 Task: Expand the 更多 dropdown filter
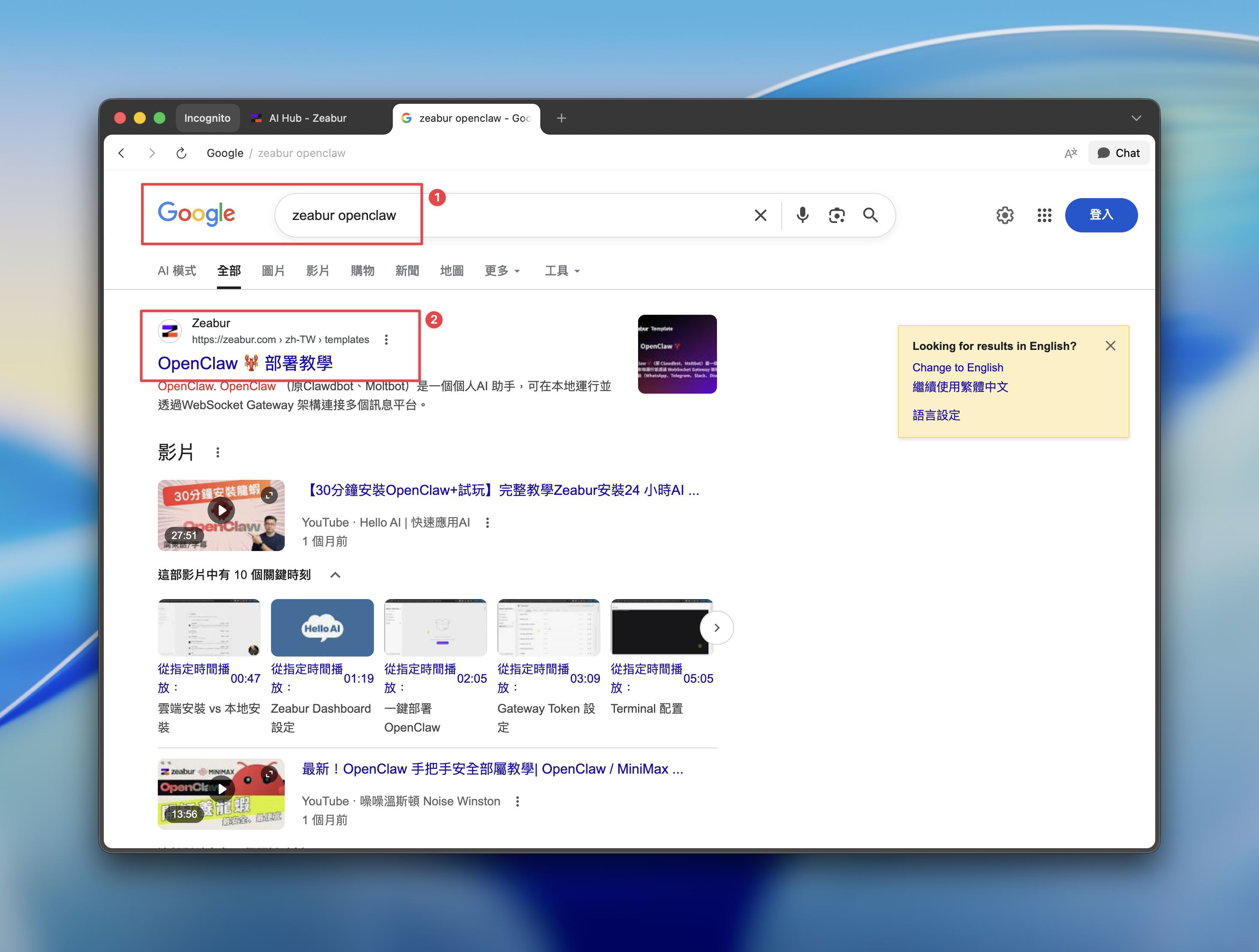coord(502,271)
